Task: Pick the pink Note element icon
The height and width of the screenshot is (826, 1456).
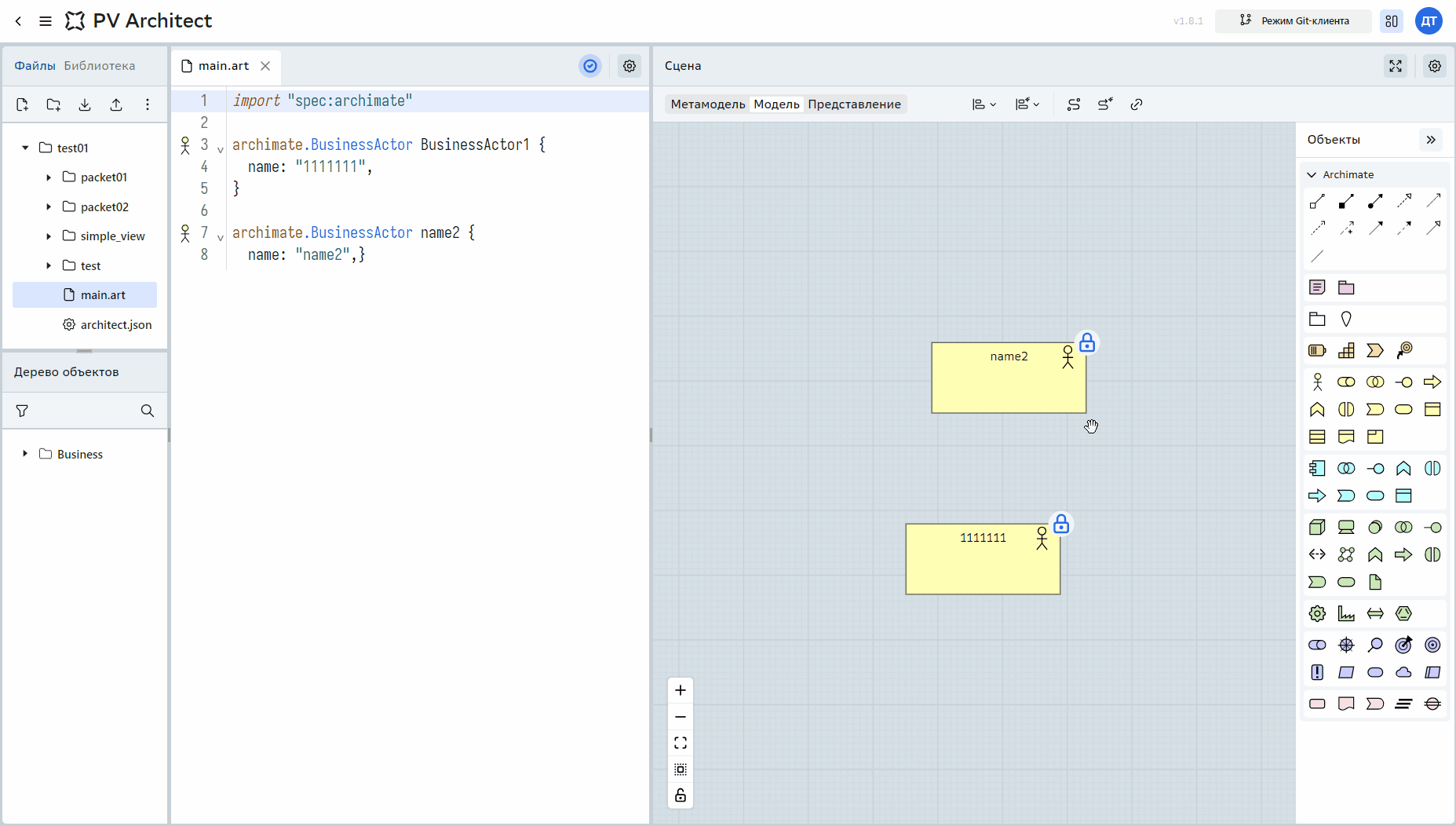Action: click(1317, 287)
